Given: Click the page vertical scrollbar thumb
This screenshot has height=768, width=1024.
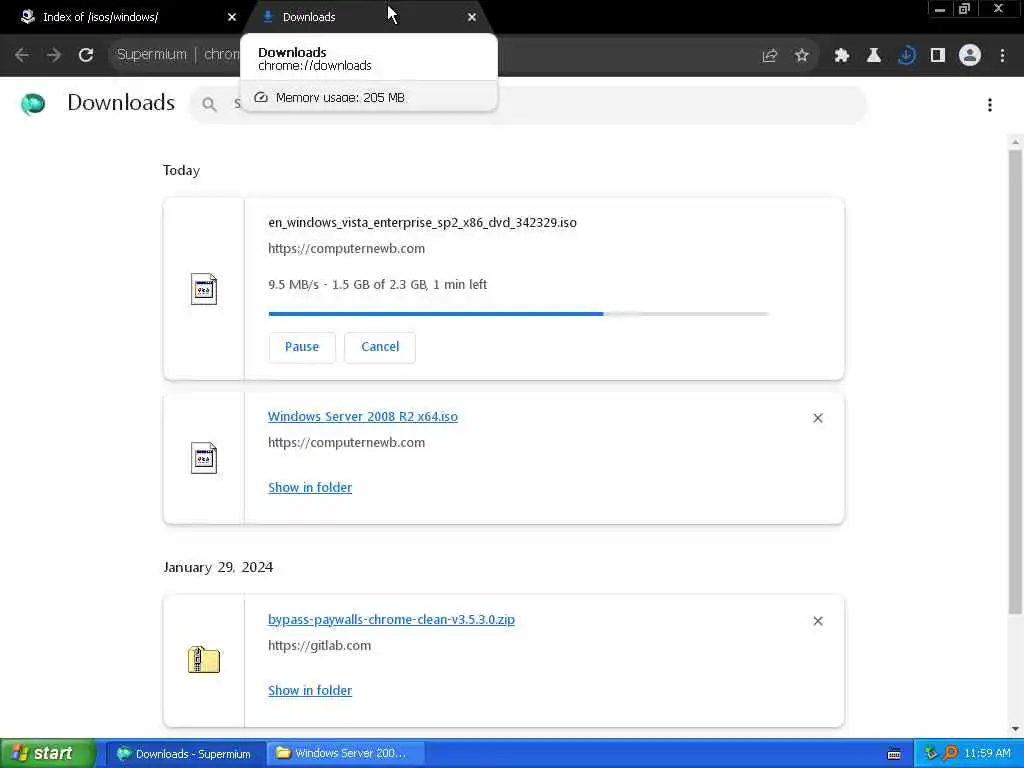Looking at the screenshot, I should coord(1015,382).
